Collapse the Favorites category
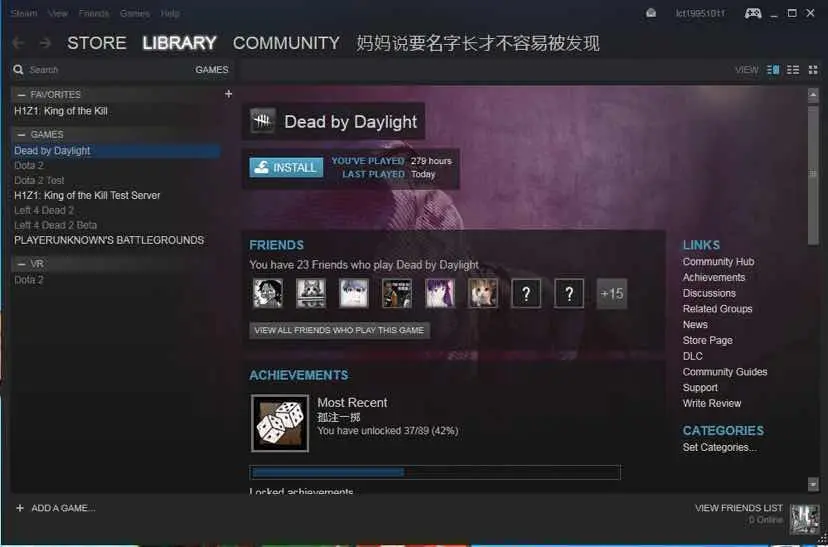The width and height of the screenshot is (828, 547). [22, 95]
